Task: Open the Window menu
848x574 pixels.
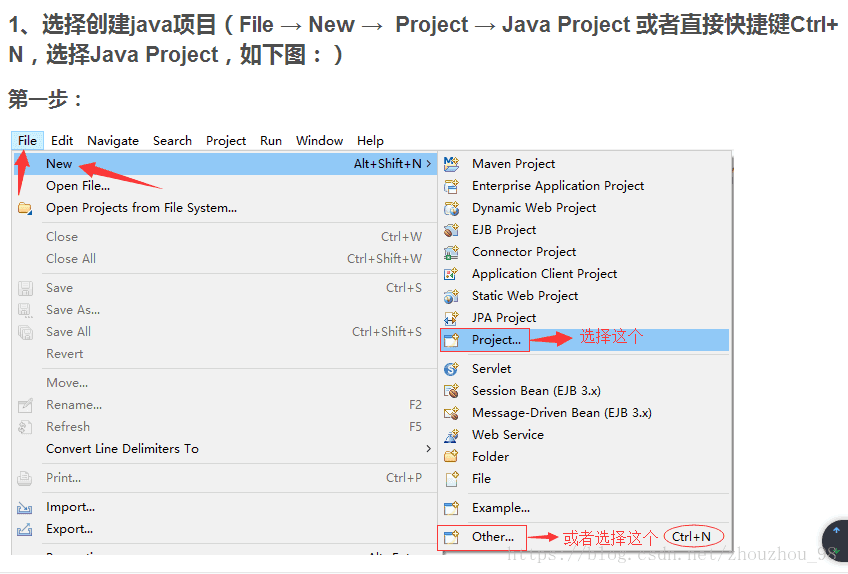Action: (319, 141)
